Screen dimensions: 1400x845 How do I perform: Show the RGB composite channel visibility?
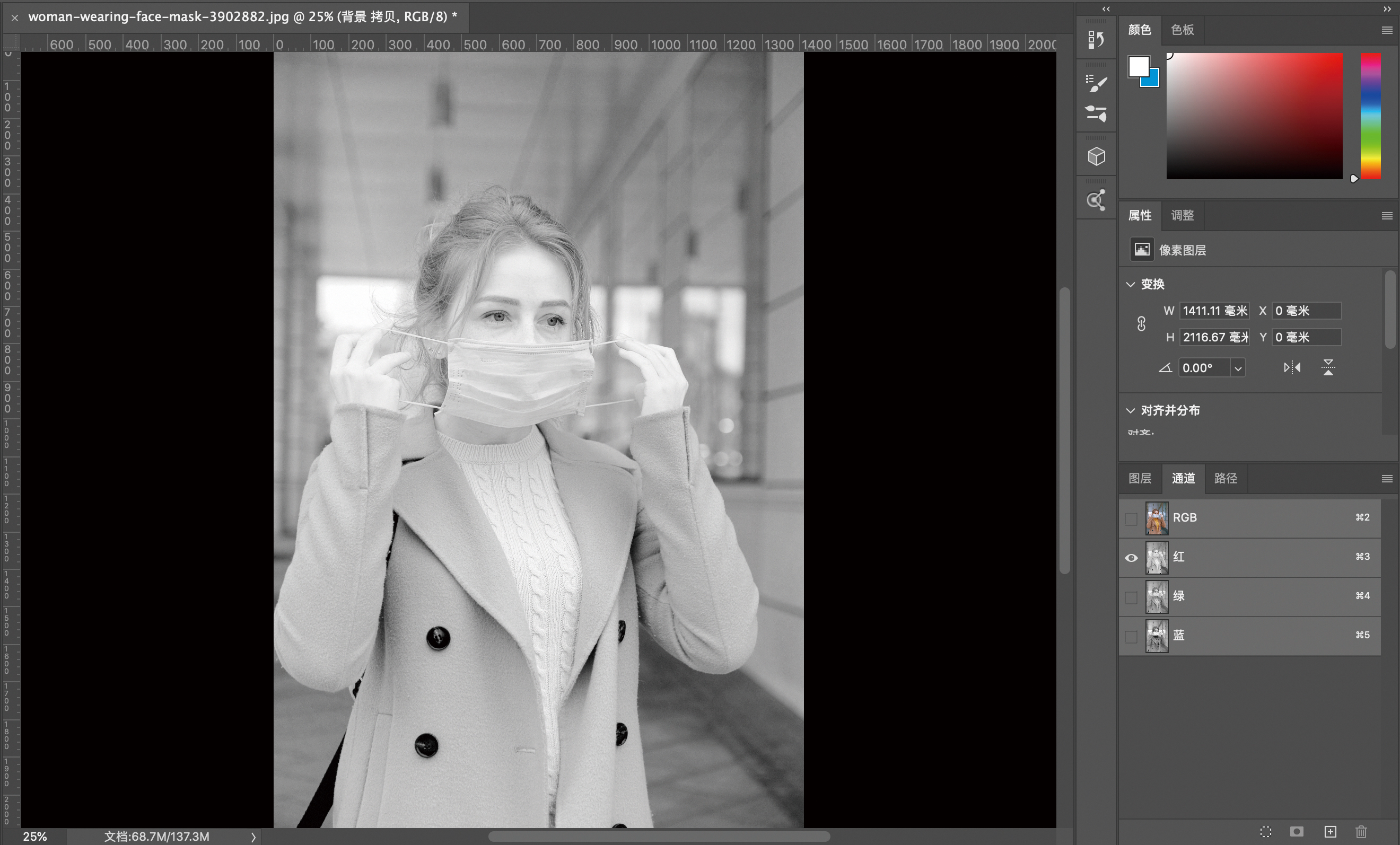[x=1131, y=518]
